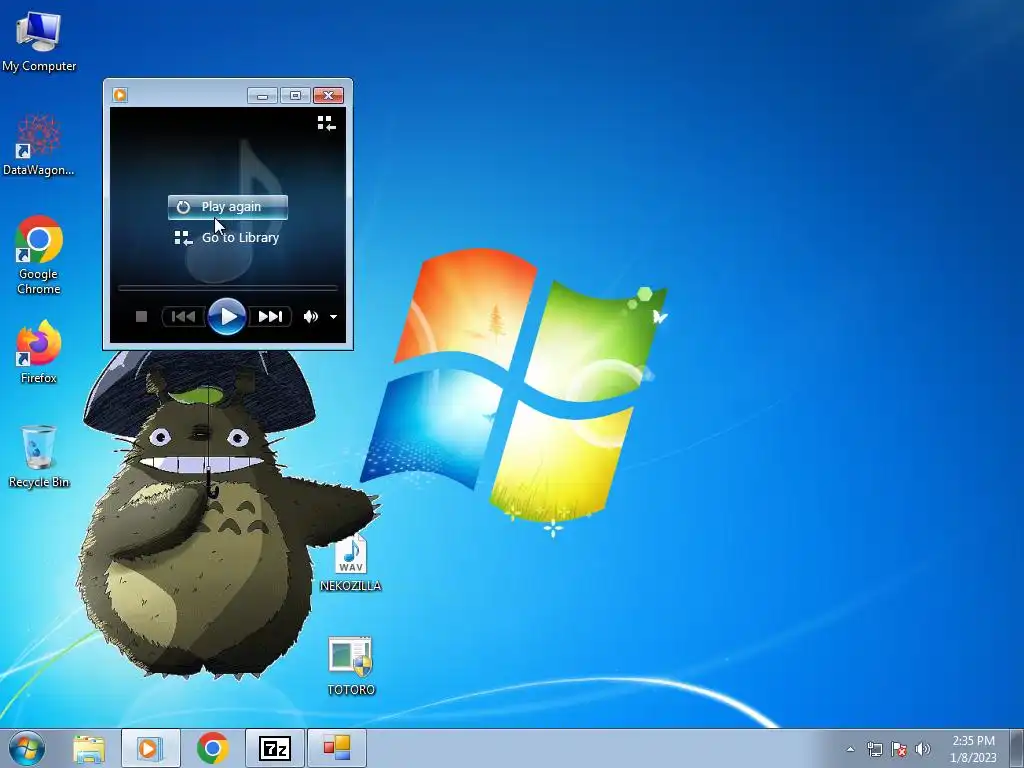Viewport: 1024px width, 768px height.
Task: Close the media player window
Action: (328, 96)
